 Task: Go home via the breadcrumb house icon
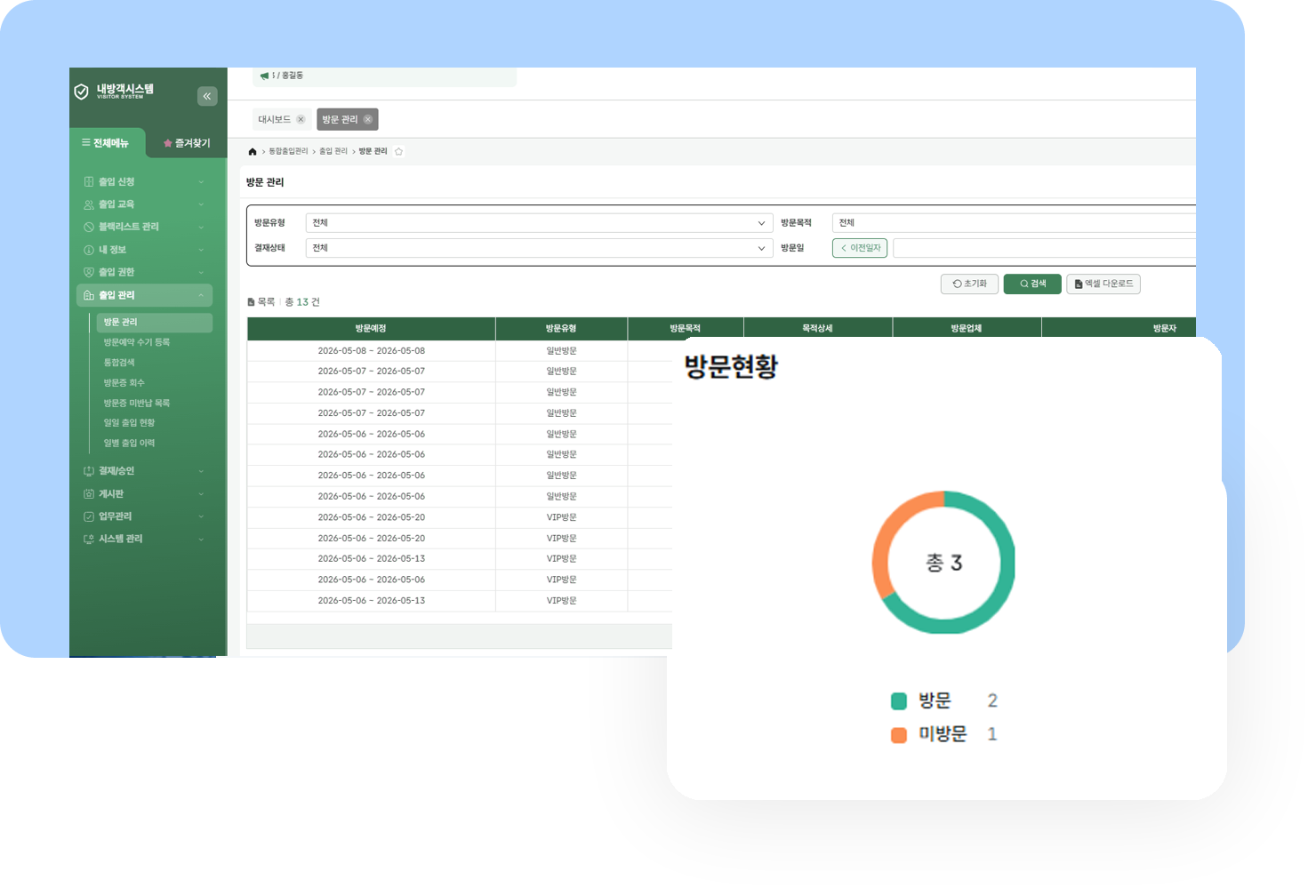[253, 152]
